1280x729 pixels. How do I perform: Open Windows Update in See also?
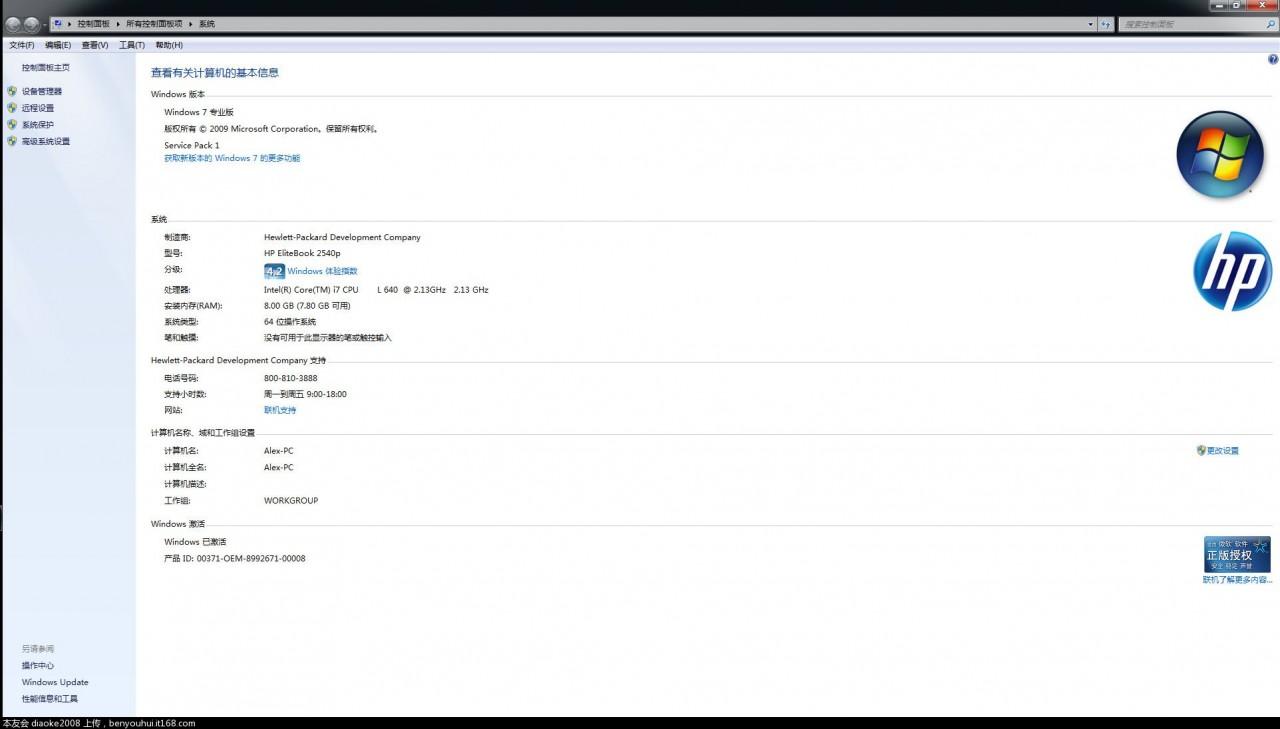pos(55,682)
